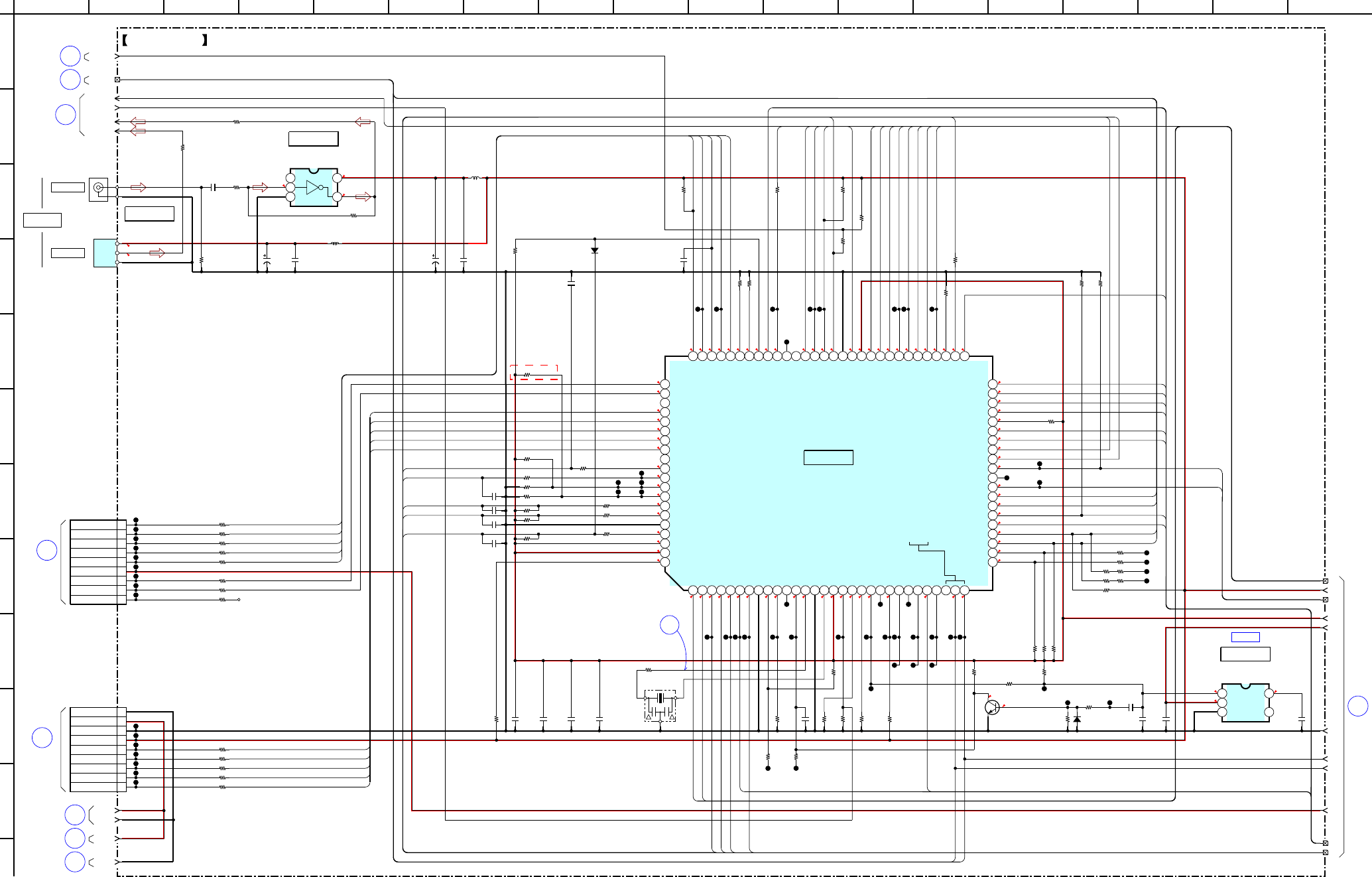1372x877 pixels.
Task: Select the inductor coil on the top signal line
Action: click(x=475, y=178)
